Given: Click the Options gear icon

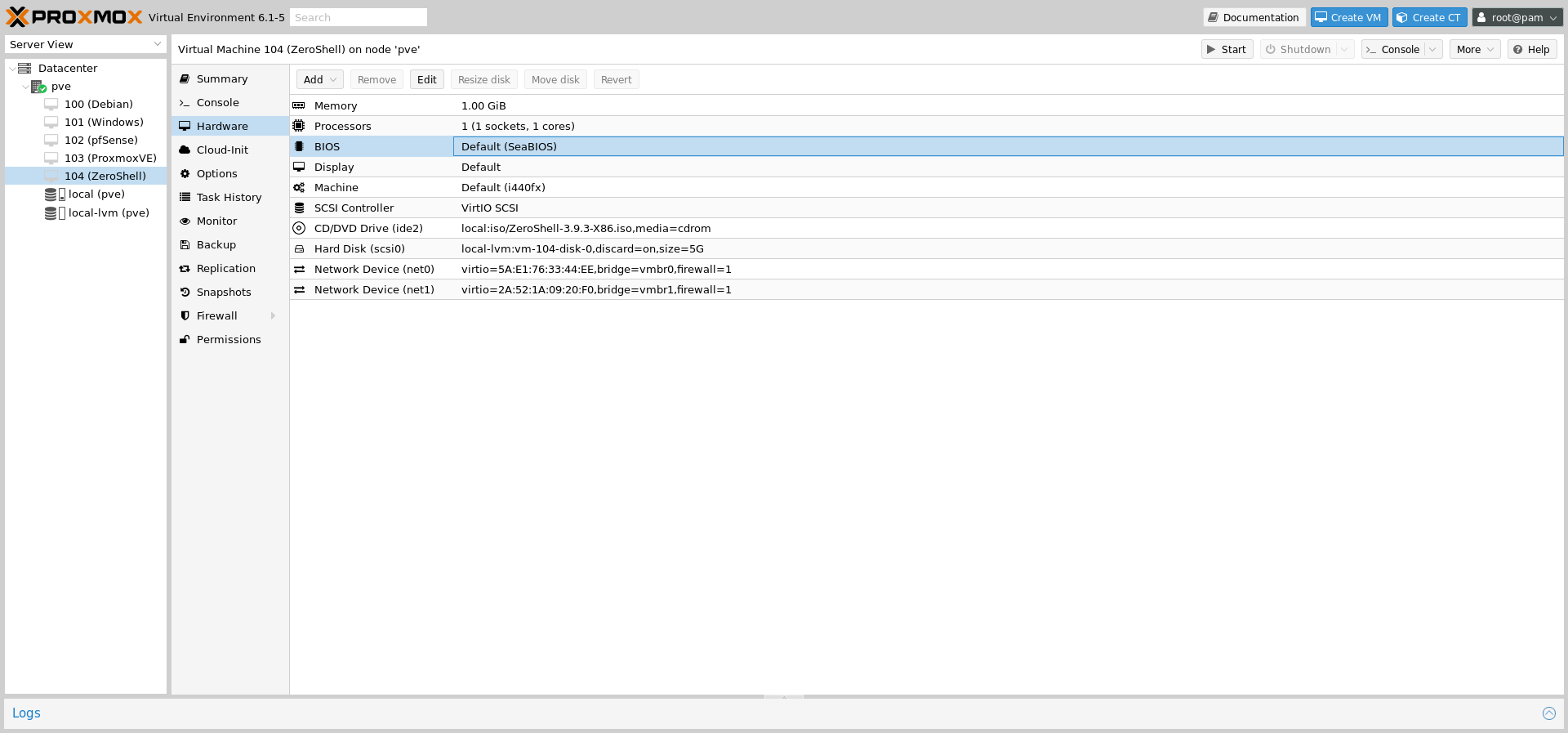Looking at the screenshot, I should [185, 173].
